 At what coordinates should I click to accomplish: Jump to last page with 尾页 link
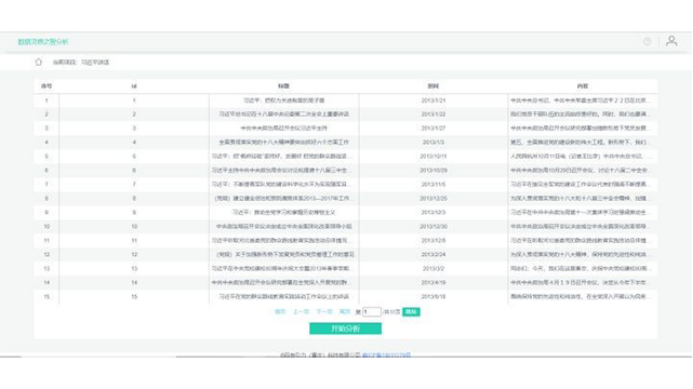[345, 312]
